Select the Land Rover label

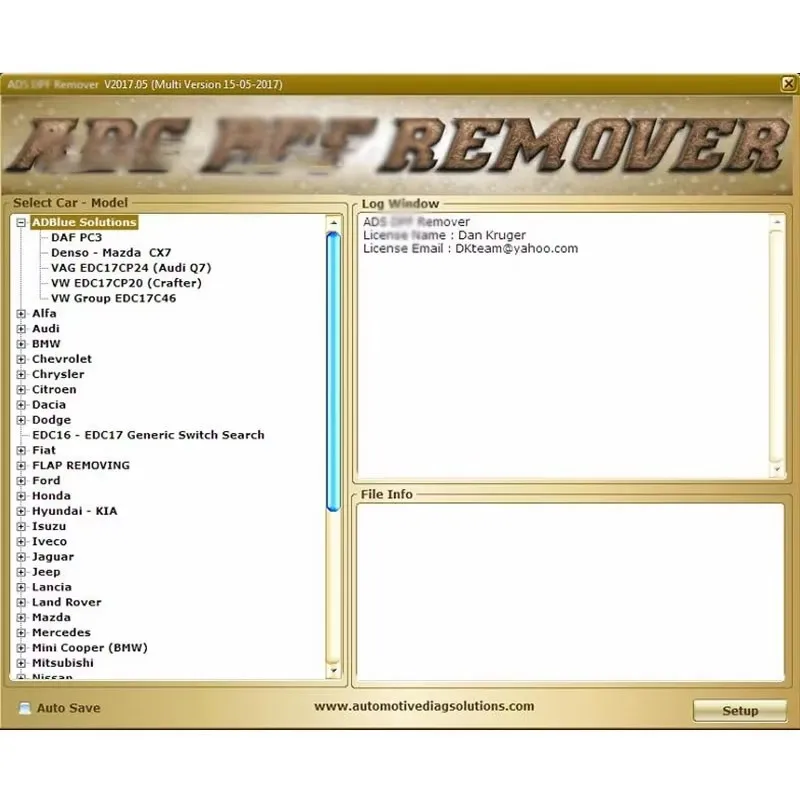tap(67, 603)
